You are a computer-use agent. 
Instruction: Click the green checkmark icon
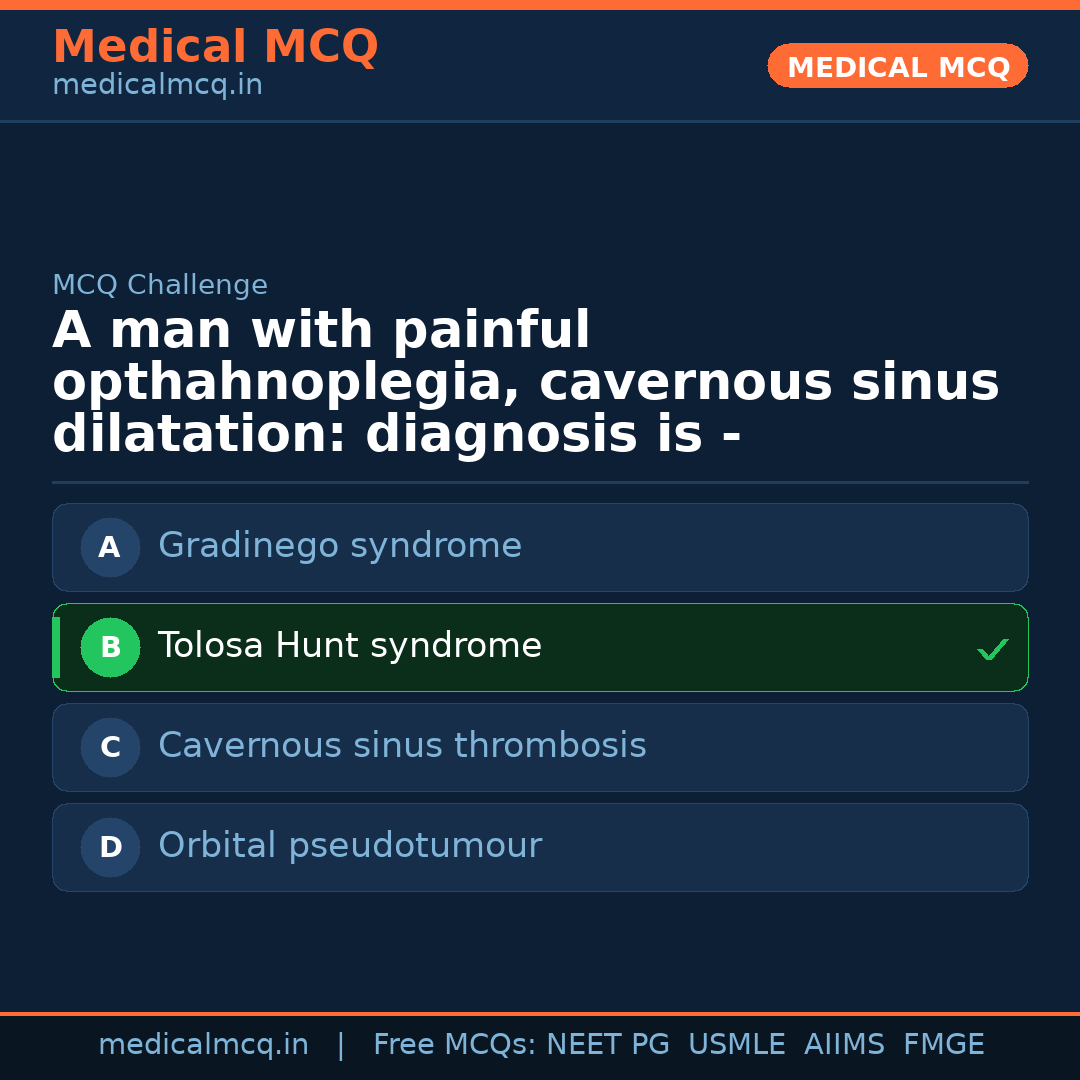(x=993, y=649)
